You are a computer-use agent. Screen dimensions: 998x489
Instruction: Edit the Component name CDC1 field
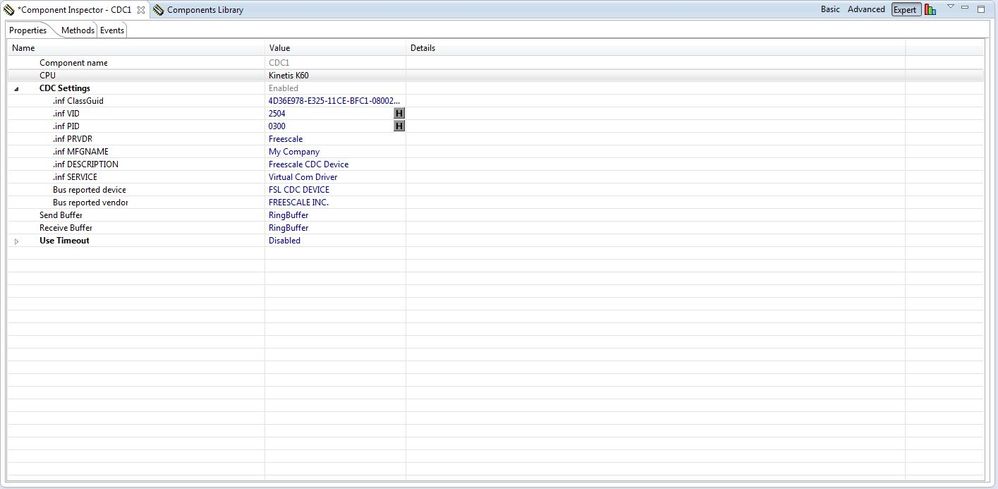[x=335, y=63]
